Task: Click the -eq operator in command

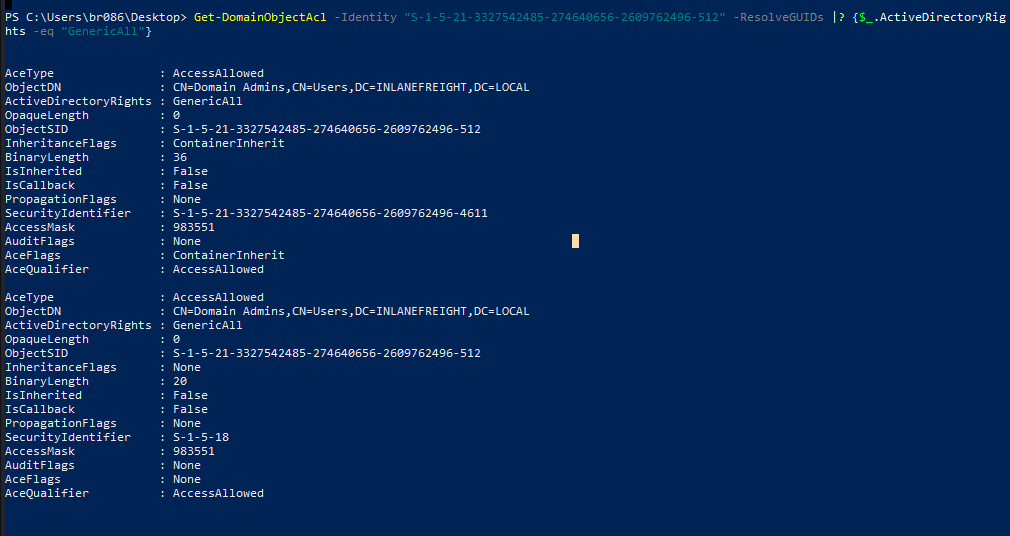Action: [44, 31]
